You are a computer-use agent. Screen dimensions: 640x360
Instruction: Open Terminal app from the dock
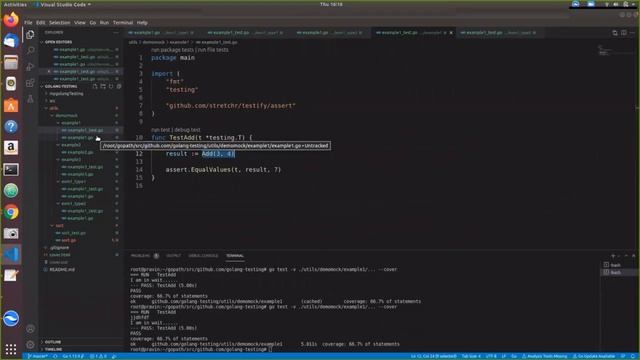click(x=11, y=169)
